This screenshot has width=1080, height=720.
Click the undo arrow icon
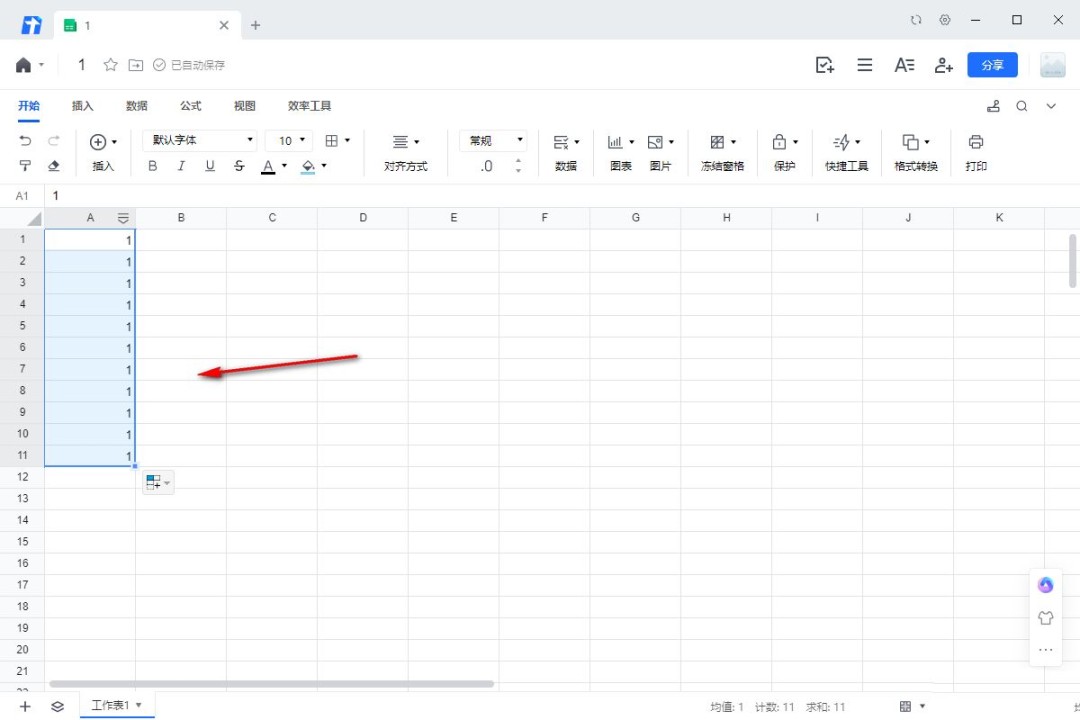25,141
